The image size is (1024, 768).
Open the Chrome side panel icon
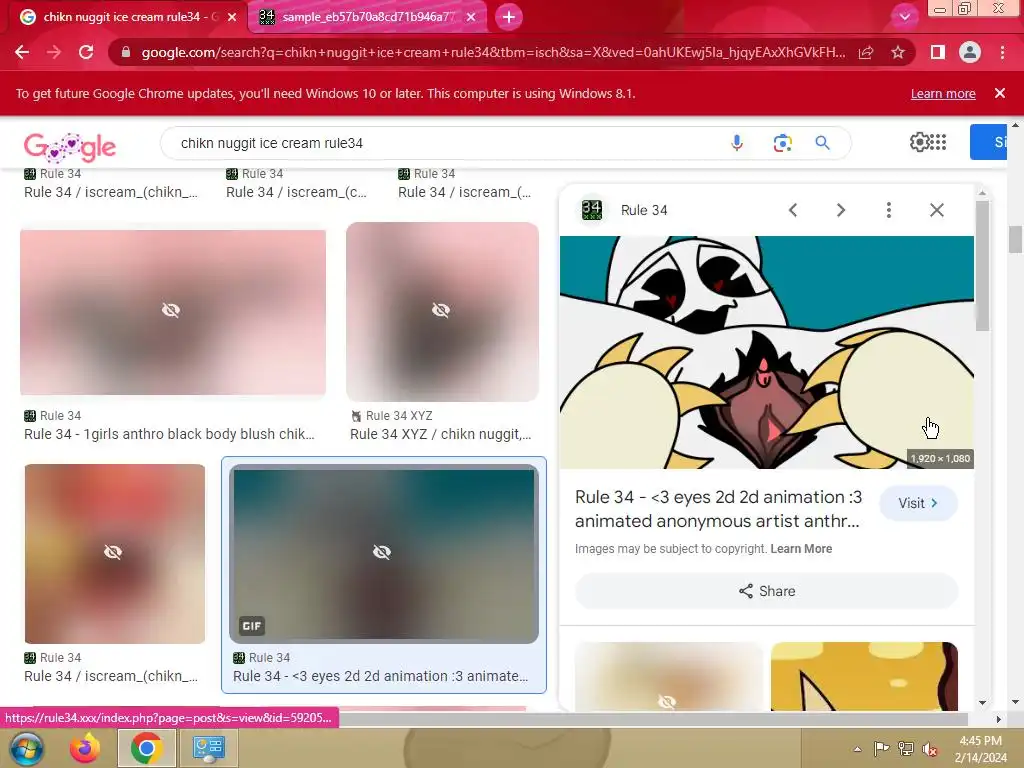click(x=938, y=52)
